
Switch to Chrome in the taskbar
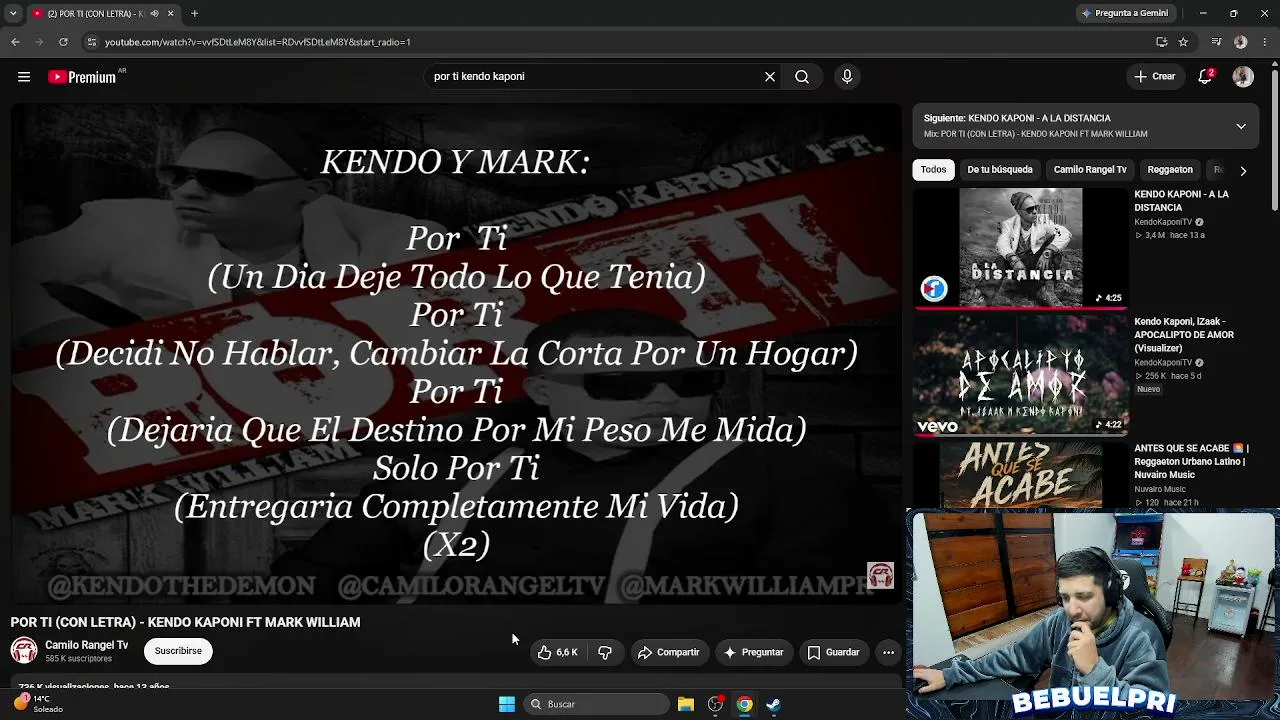[744, 704]
